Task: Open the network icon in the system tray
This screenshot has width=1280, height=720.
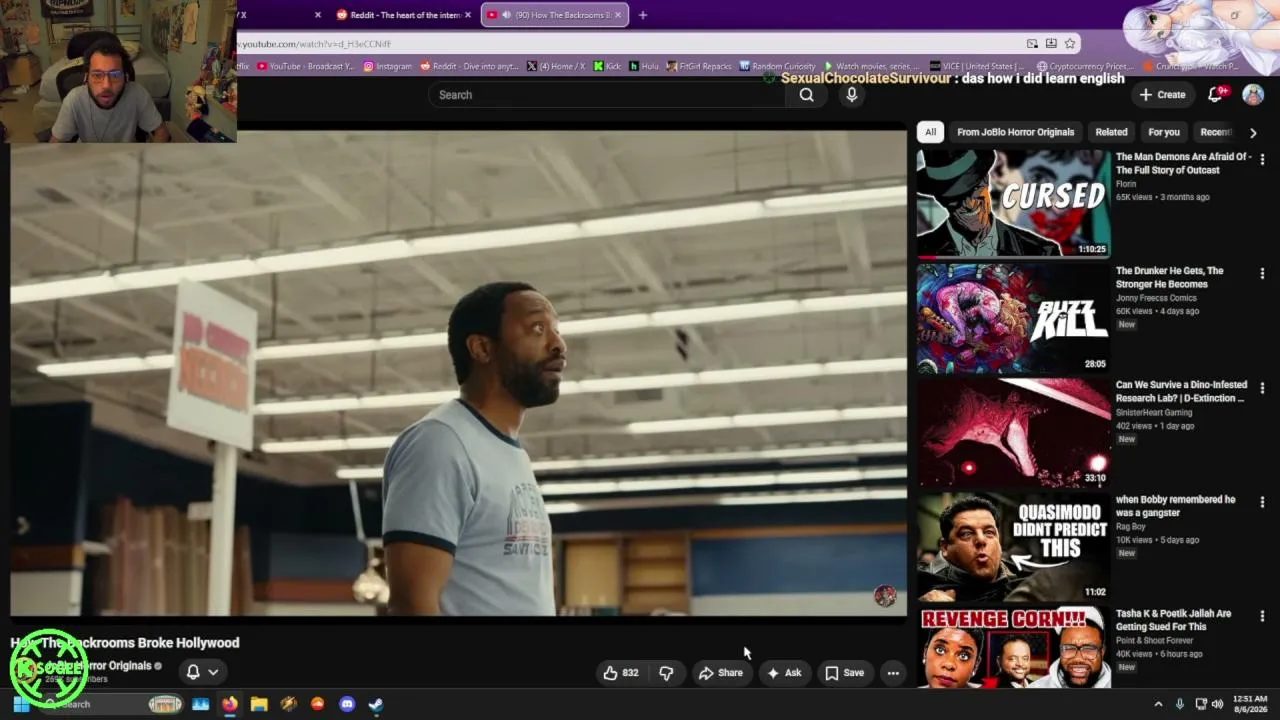Action: tap(1200, 704)
